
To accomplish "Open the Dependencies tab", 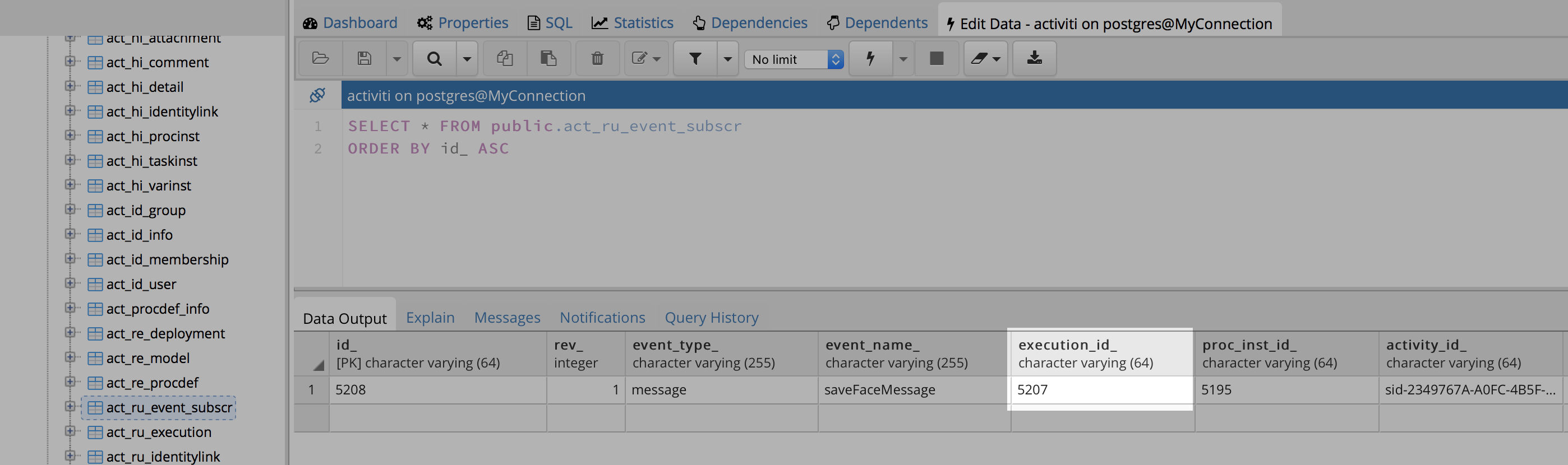I will click(750, 23).
